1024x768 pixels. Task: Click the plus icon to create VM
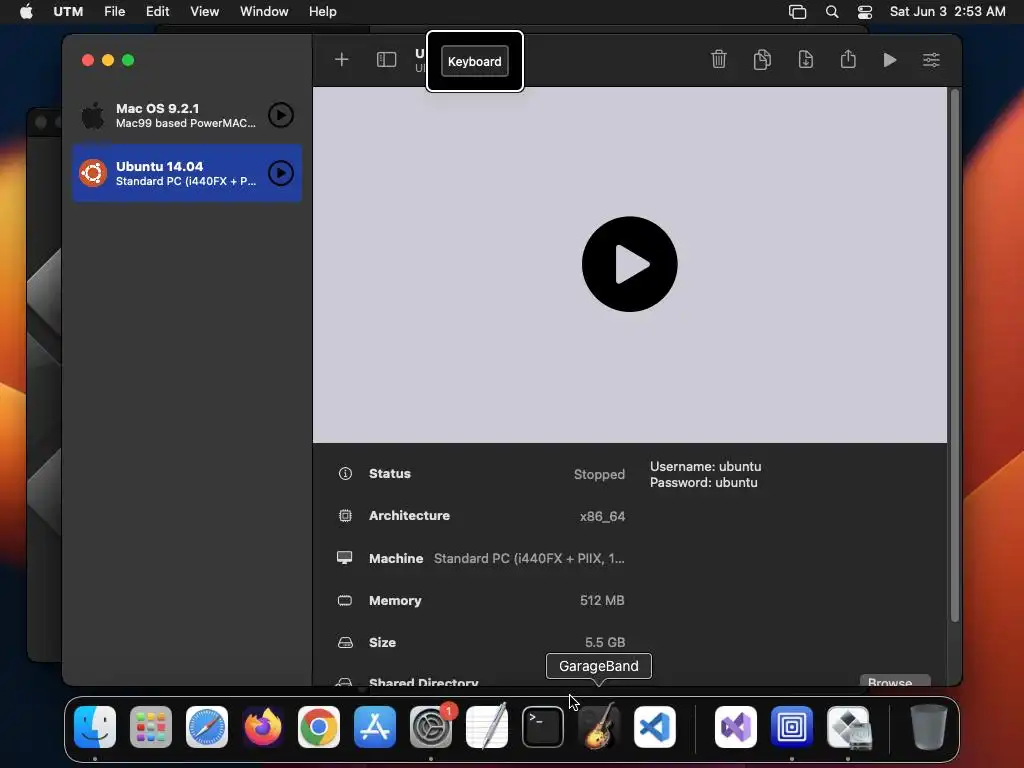pos(342,60)
